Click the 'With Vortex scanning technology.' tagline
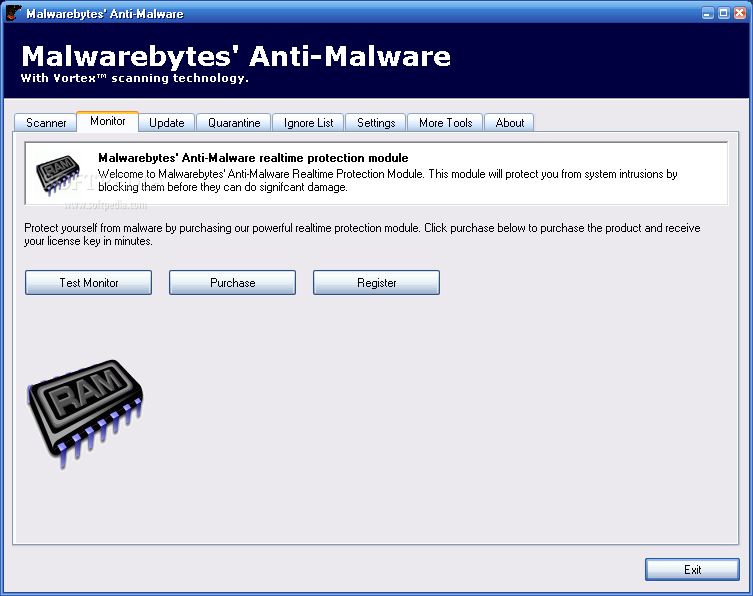The width and height of the screenshot is (753, 596). [x=134, y=78]
